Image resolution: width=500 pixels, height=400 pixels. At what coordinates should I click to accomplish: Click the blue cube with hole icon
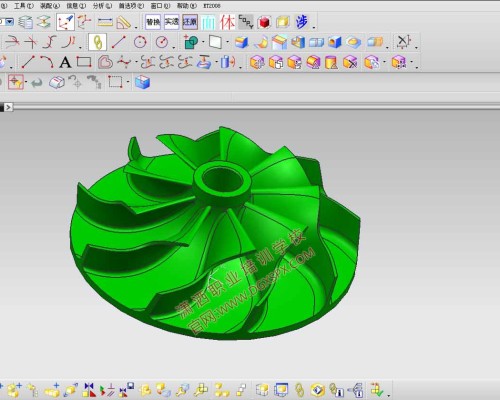tap(335, 42)
